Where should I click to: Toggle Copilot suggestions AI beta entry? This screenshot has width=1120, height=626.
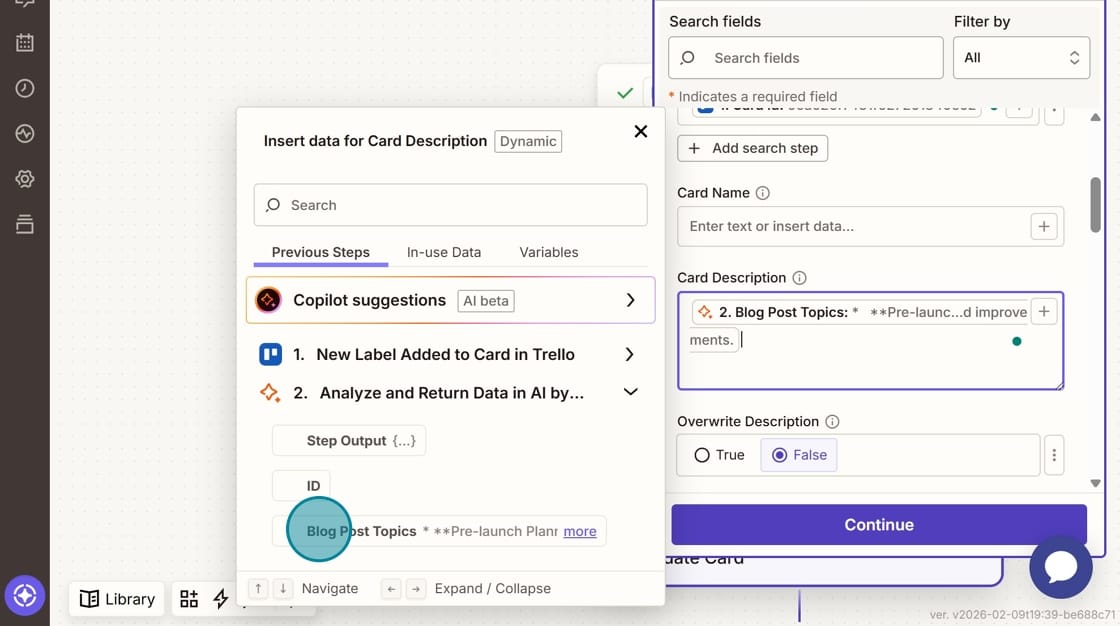(450, 300)
